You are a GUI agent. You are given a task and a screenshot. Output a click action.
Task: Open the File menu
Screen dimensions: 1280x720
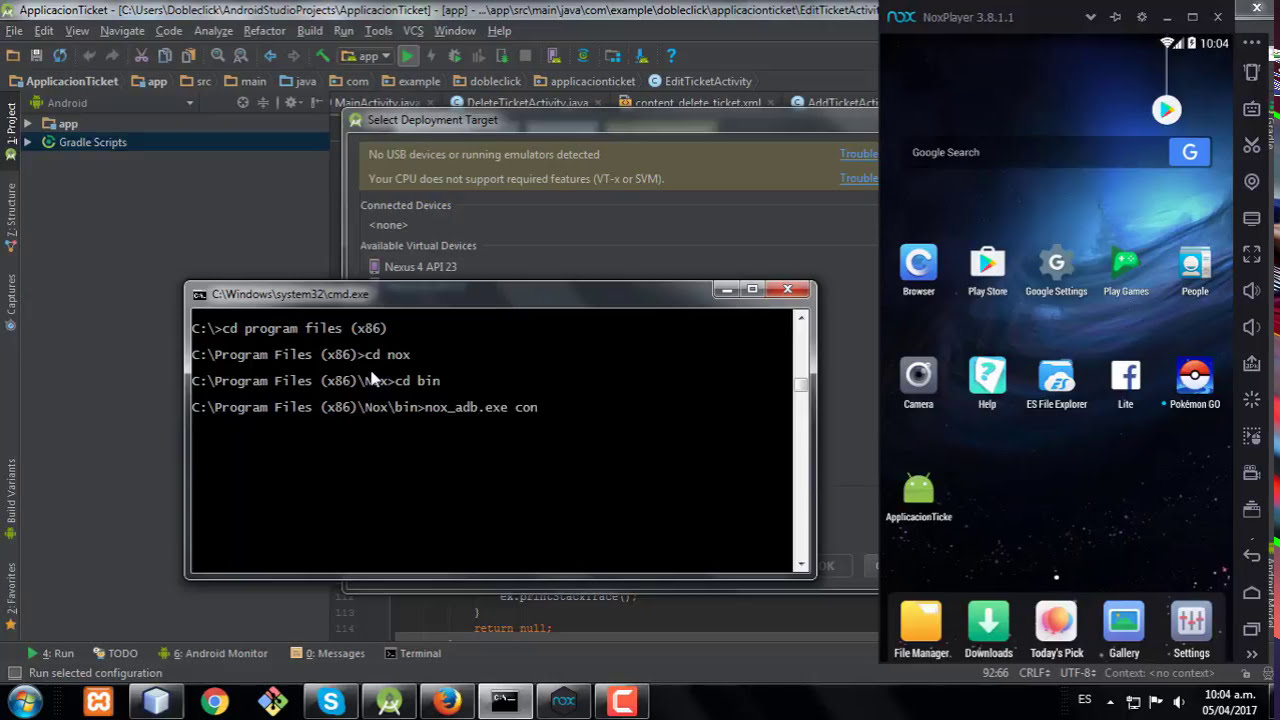[x=14, y=31]
